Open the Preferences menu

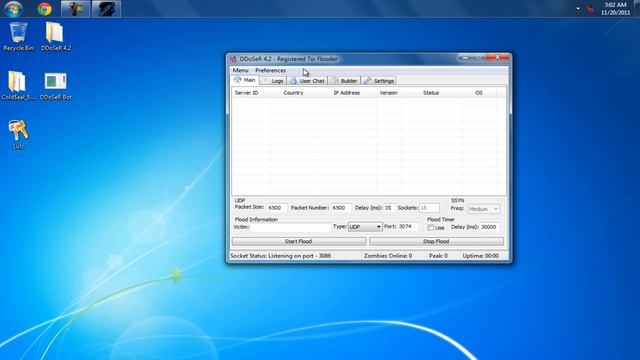271,70
